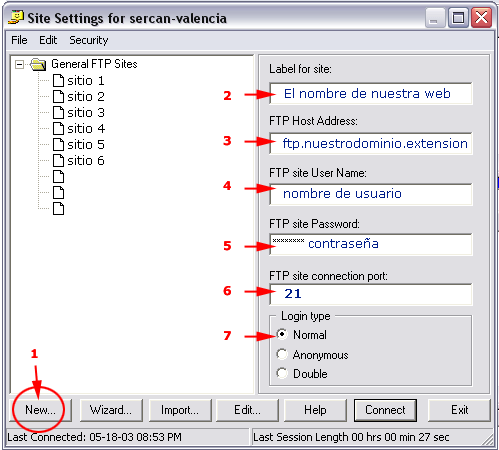The height and width of the screenshot is (450, 499).
Task: Click the sitio 5 page icon
Action: (x=58, y=145)
